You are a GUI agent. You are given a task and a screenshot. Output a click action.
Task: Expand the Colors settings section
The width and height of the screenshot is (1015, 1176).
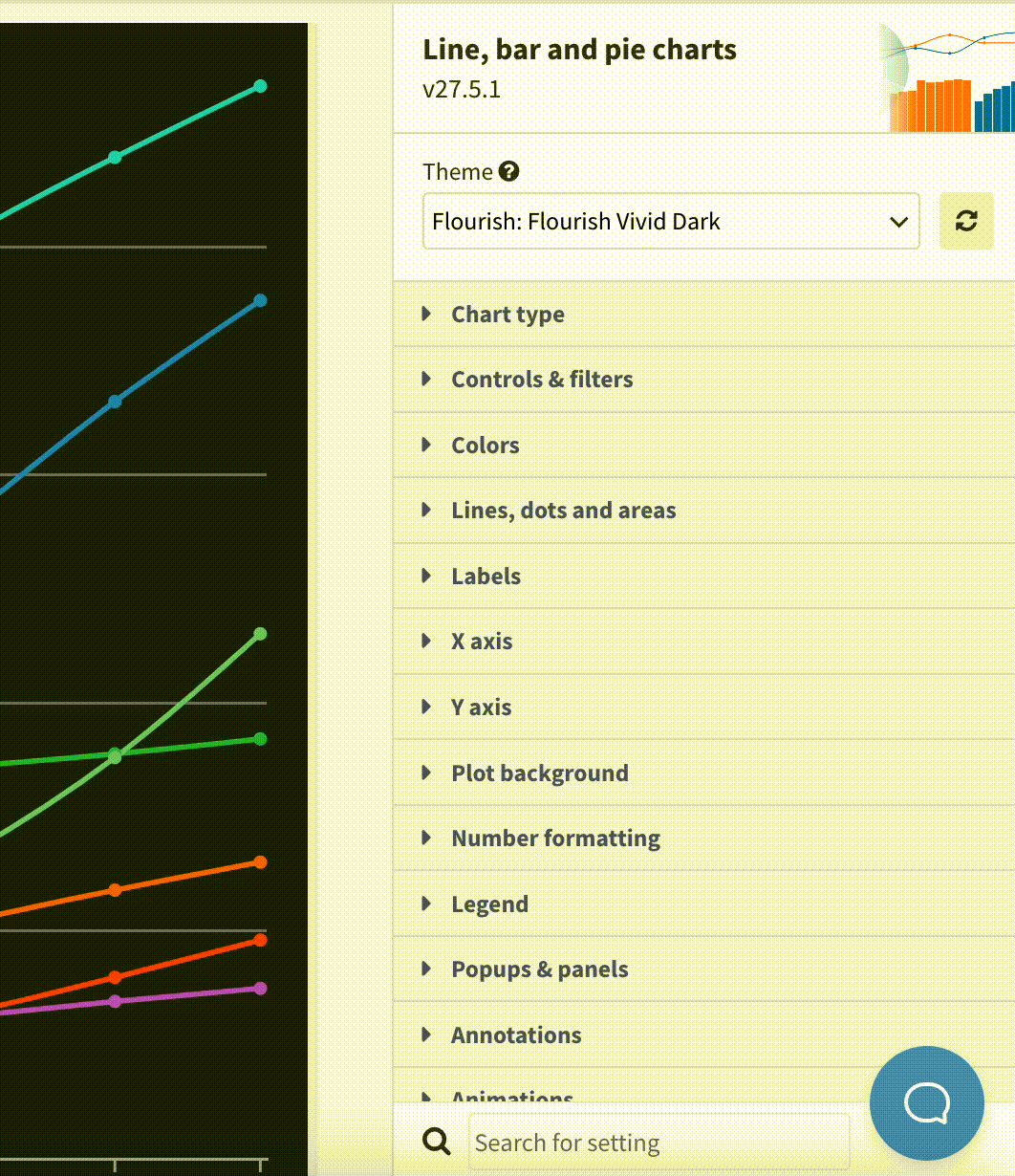click(x=485, y=446)
